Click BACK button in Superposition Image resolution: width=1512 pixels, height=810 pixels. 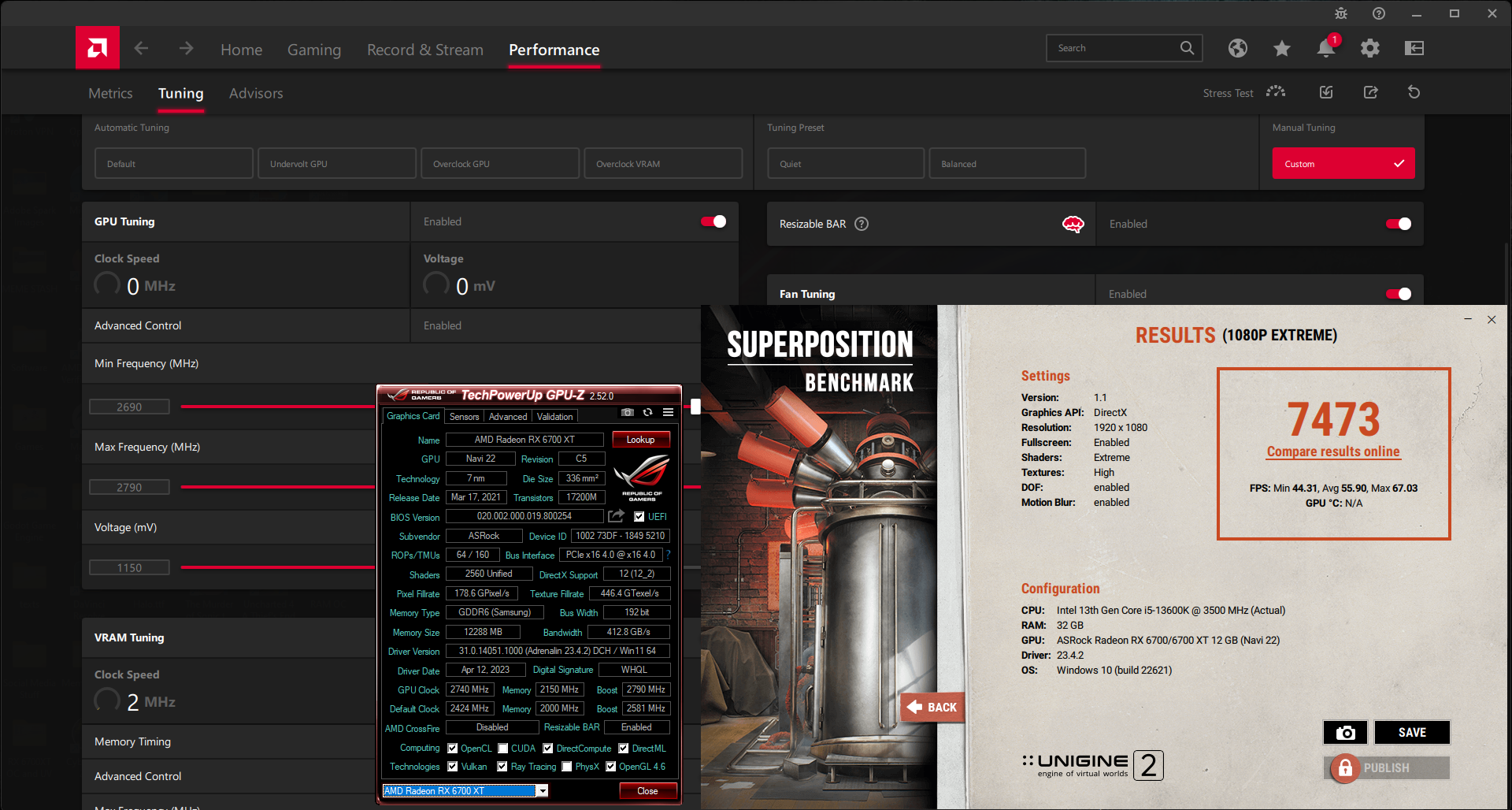tap(932, 707)
